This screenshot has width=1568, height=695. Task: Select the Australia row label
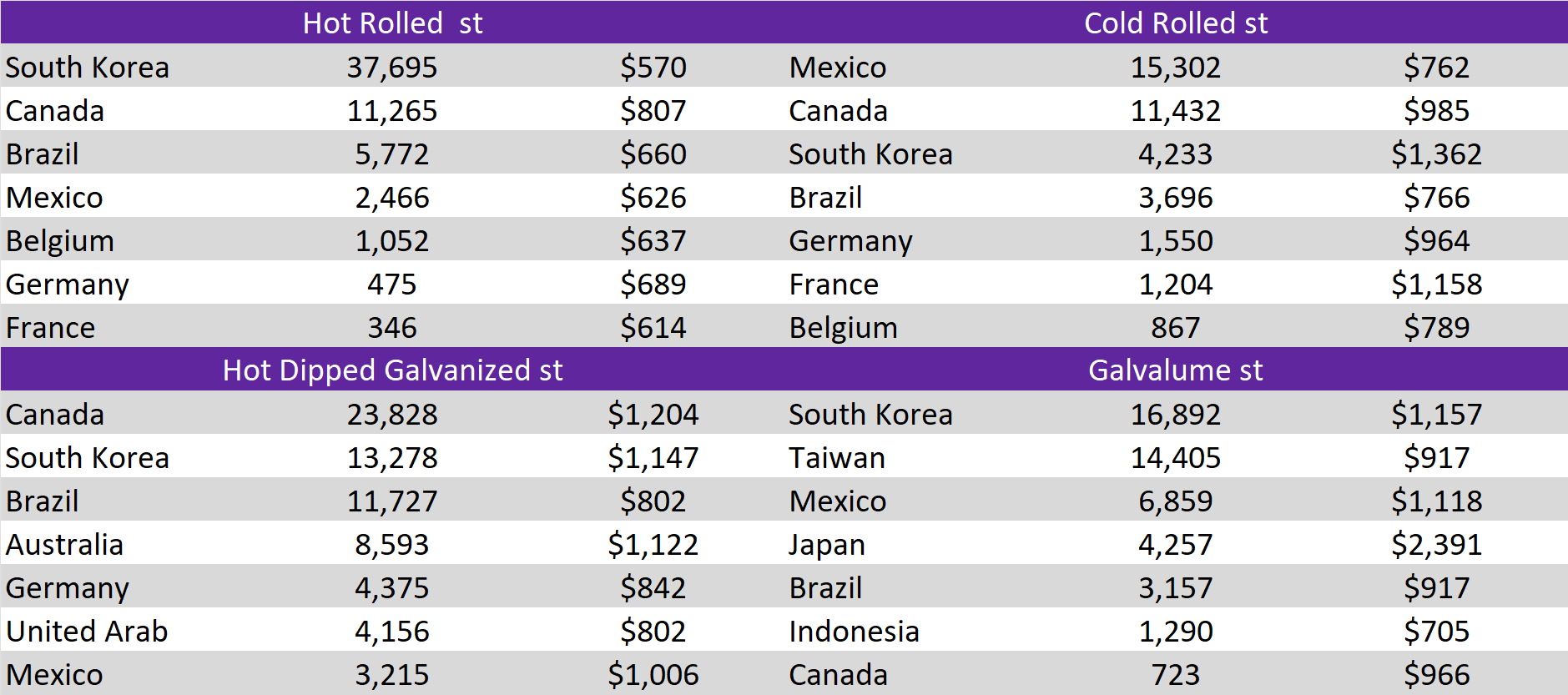(64, 545)
